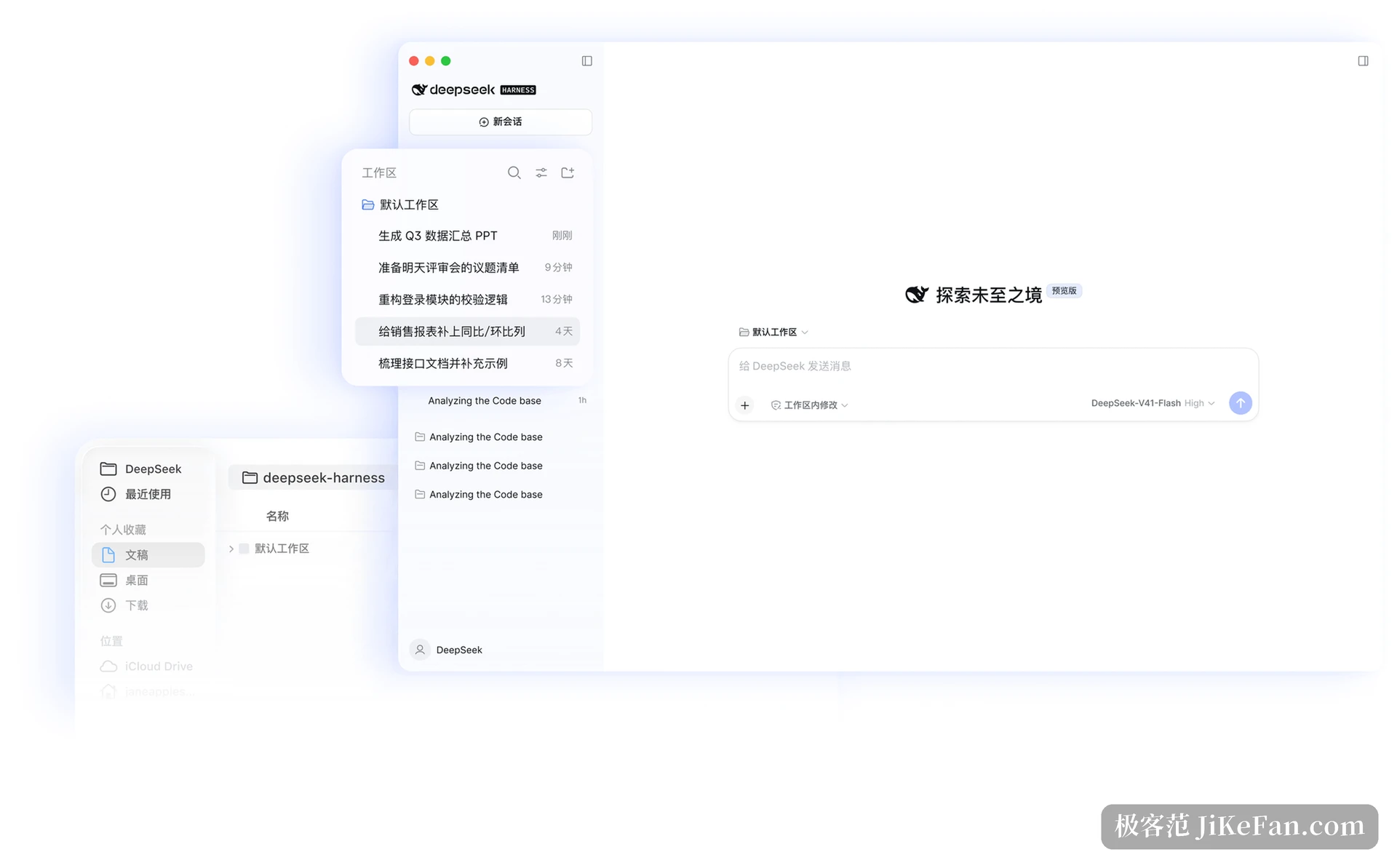Open workspace filter settings icon

coord(541,172)
